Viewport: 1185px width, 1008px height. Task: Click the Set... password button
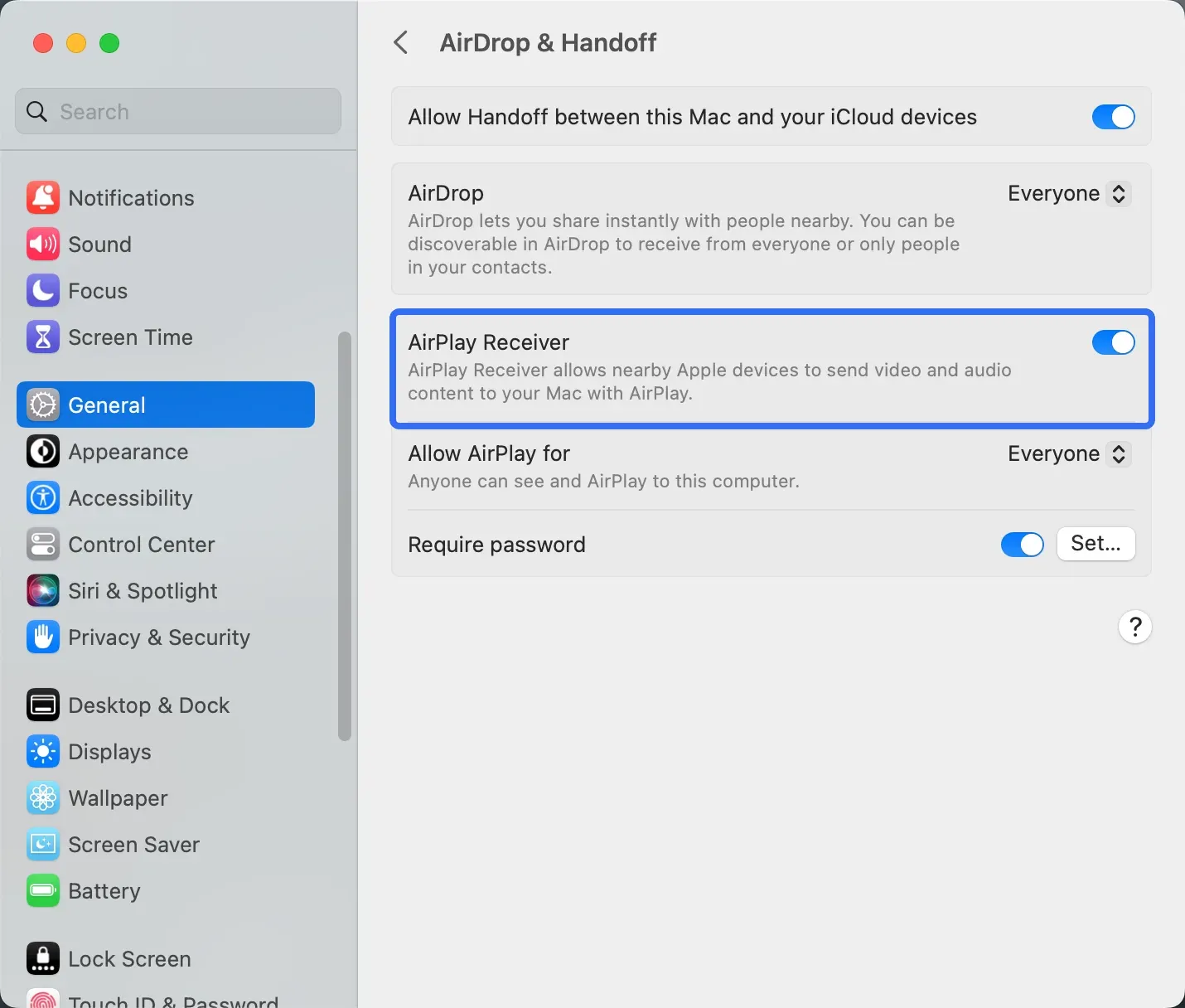[1096, 544]
